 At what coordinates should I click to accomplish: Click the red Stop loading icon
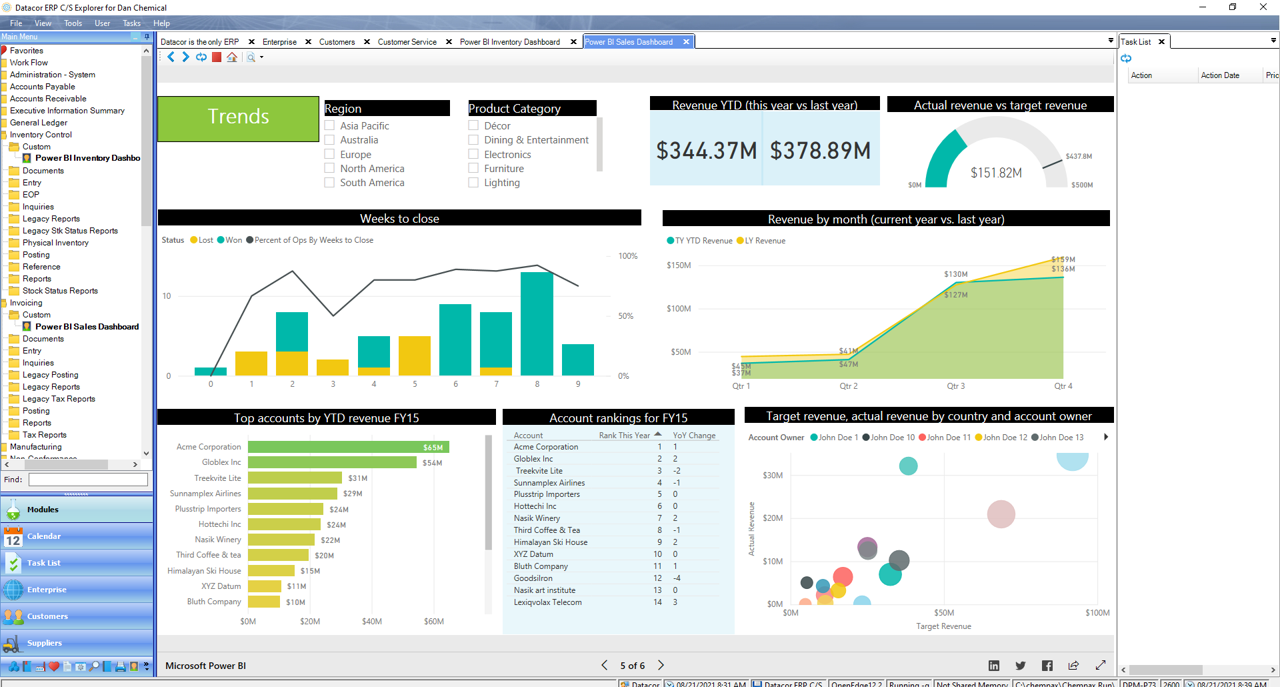coord(217,57)
